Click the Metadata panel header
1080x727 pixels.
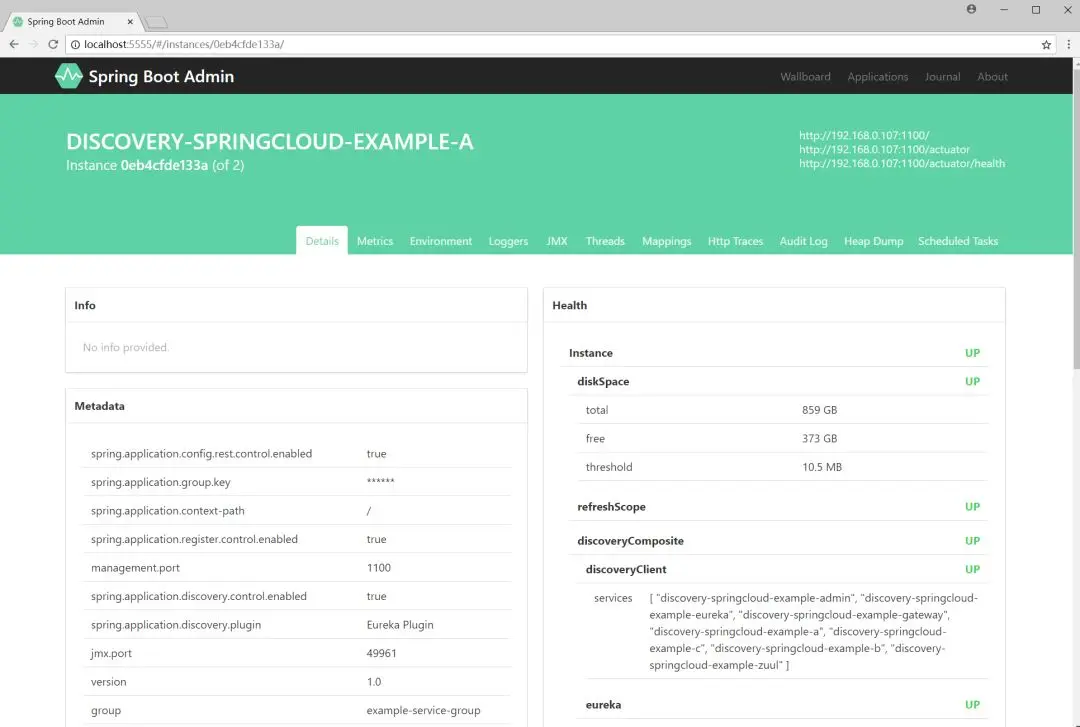click(x=296, y=406)
